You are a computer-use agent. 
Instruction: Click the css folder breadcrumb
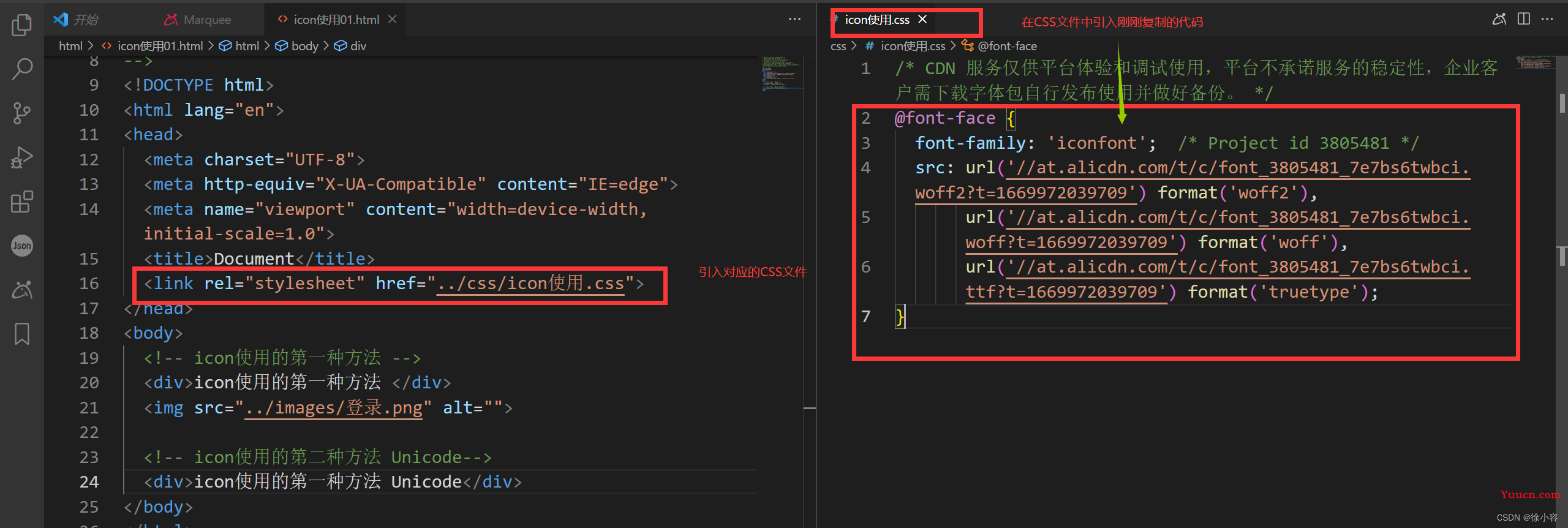[x=839, y=46]
